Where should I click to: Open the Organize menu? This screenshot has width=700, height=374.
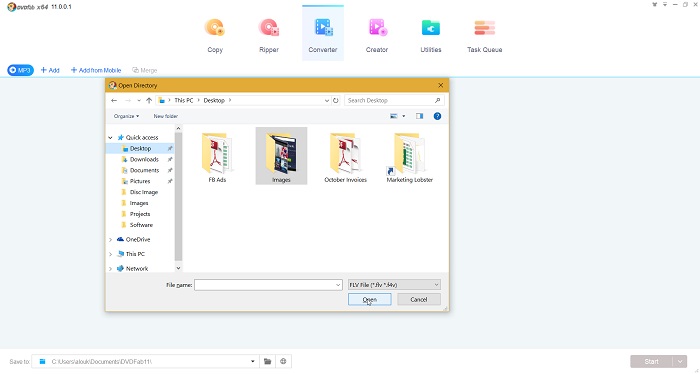[126, 116]
